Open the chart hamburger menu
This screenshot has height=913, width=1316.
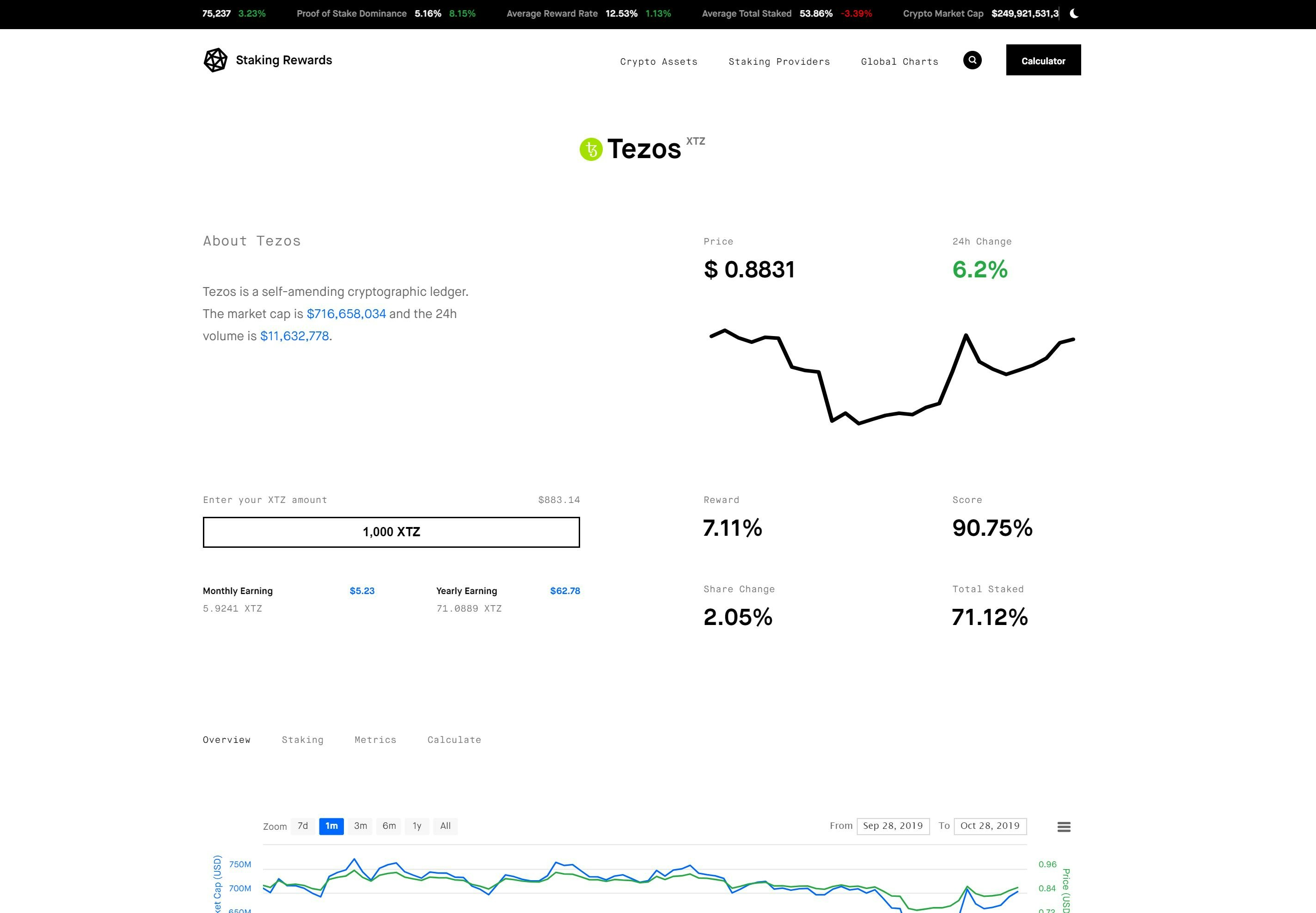[1063, 827]
